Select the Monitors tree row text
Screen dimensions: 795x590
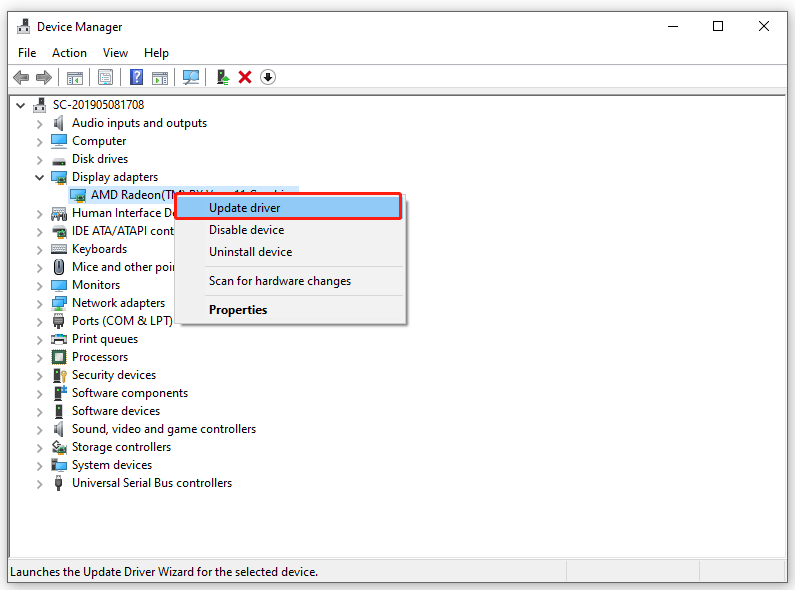pos(96,285)
